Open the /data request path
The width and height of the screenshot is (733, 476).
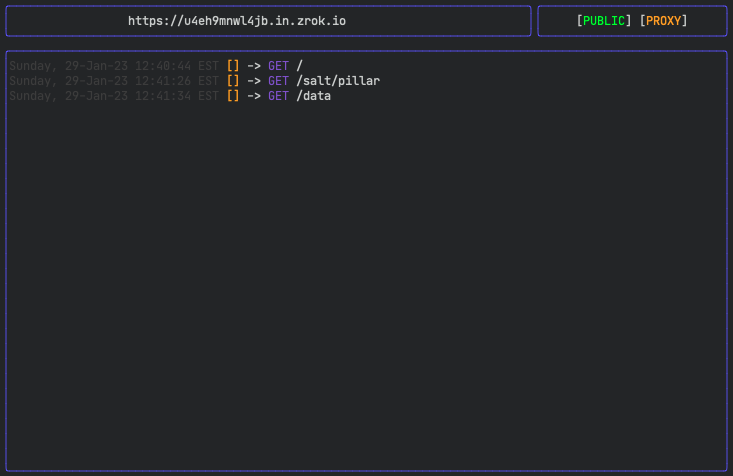pyautogui.click(x=314, y=96)
